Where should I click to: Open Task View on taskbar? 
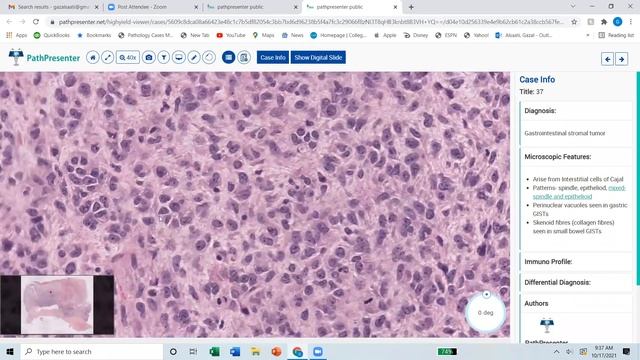(x=193, y=351)
